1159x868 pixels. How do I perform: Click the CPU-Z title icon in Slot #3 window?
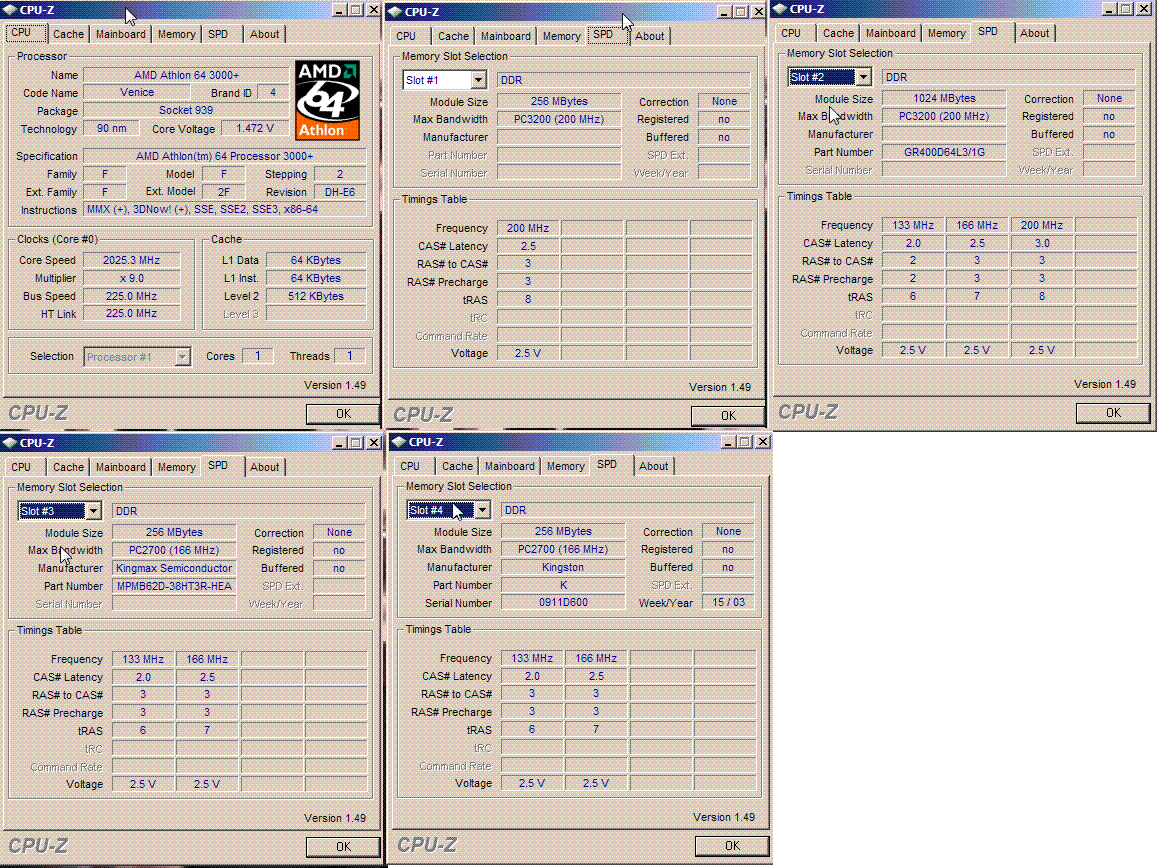pyautogui.click(x=10, y=443)
